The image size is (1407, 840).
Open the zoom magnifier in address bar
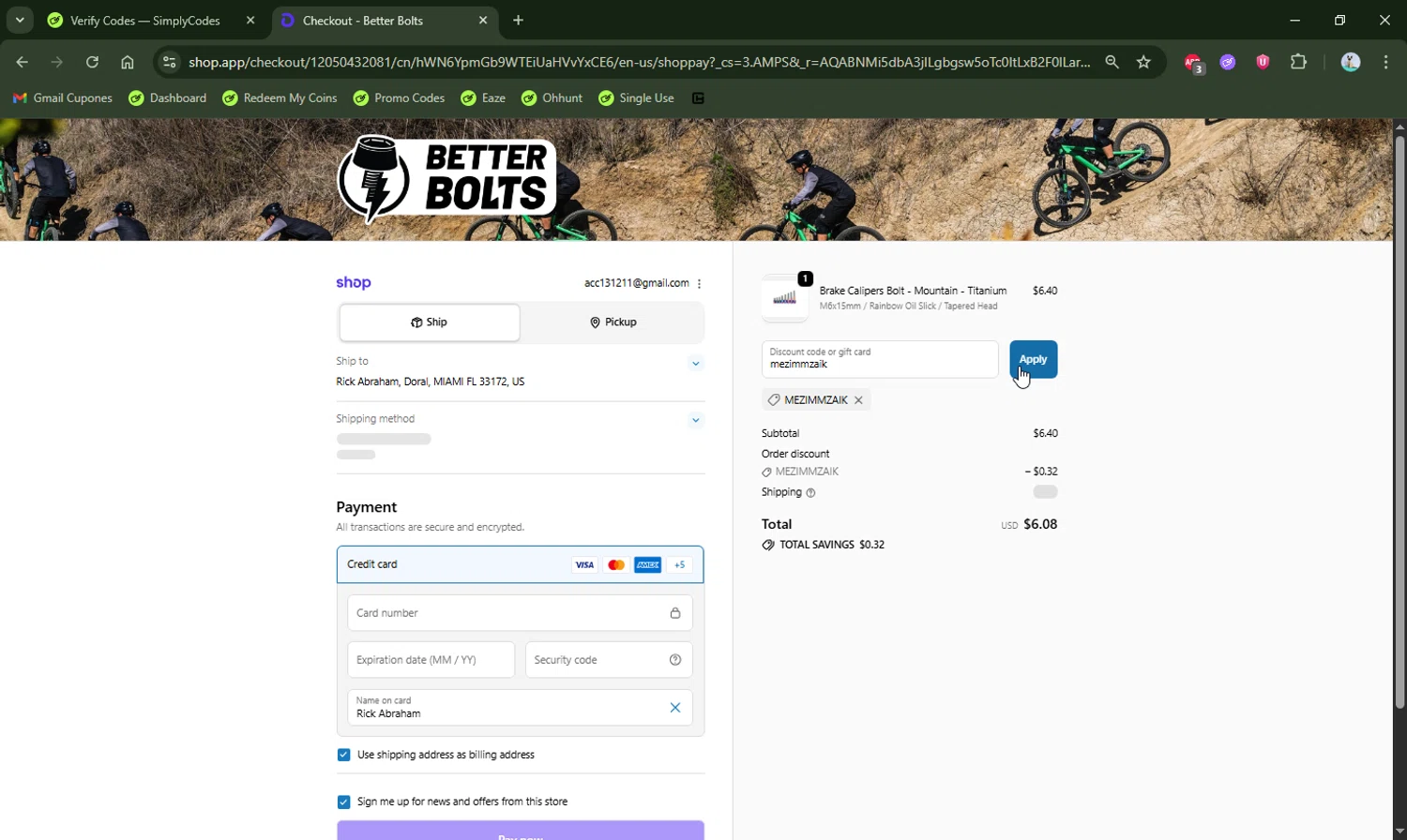tap(1112, 62)
